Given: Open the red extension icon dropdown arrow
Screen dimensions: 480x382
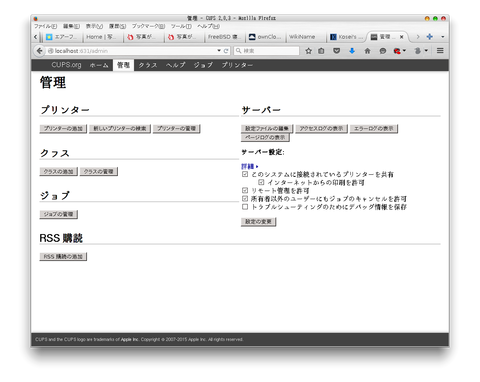Looking at the screenshot, I should [x=404, y=51].
